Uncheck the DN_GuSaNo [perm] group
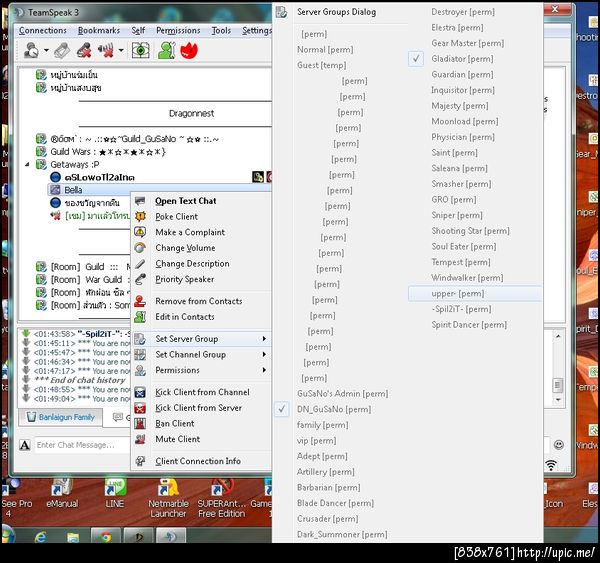Image resolution: width=600 pixels, height=563 pixels. coord(334,410)
